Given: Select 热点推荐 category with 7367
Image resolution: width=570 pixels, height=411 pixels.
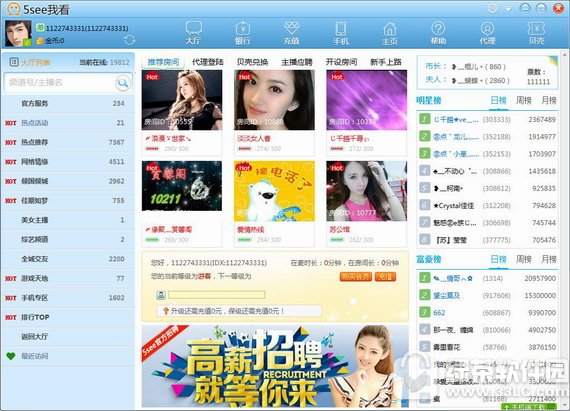Looking at the screenshot, I should (68, 142).
